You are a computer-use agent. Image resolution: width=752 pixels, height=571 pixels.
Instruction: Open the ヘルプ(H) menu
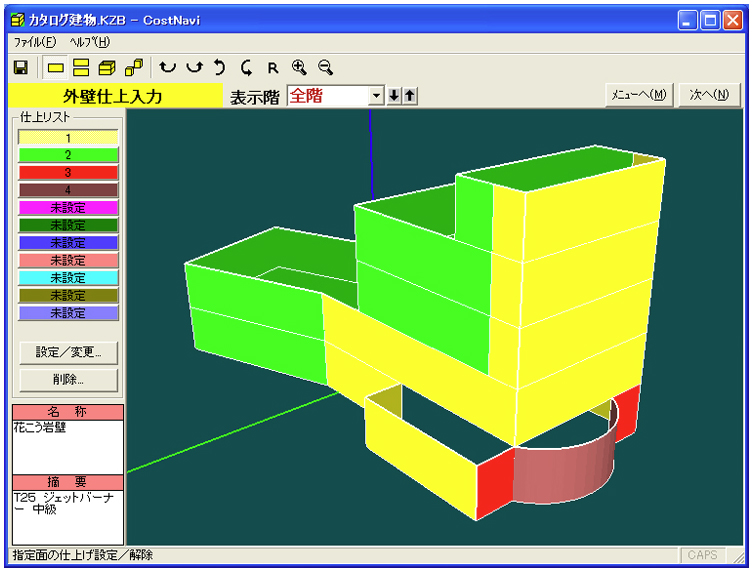[89, 42]
